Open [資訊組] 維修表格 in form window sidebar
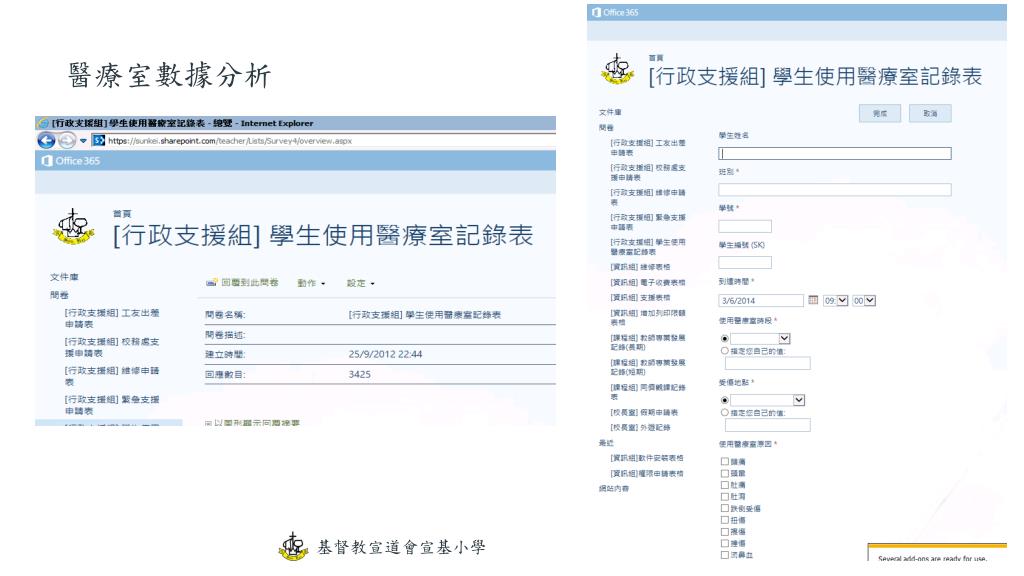The height and width of the screenshot is (576, 1024). 640,267
